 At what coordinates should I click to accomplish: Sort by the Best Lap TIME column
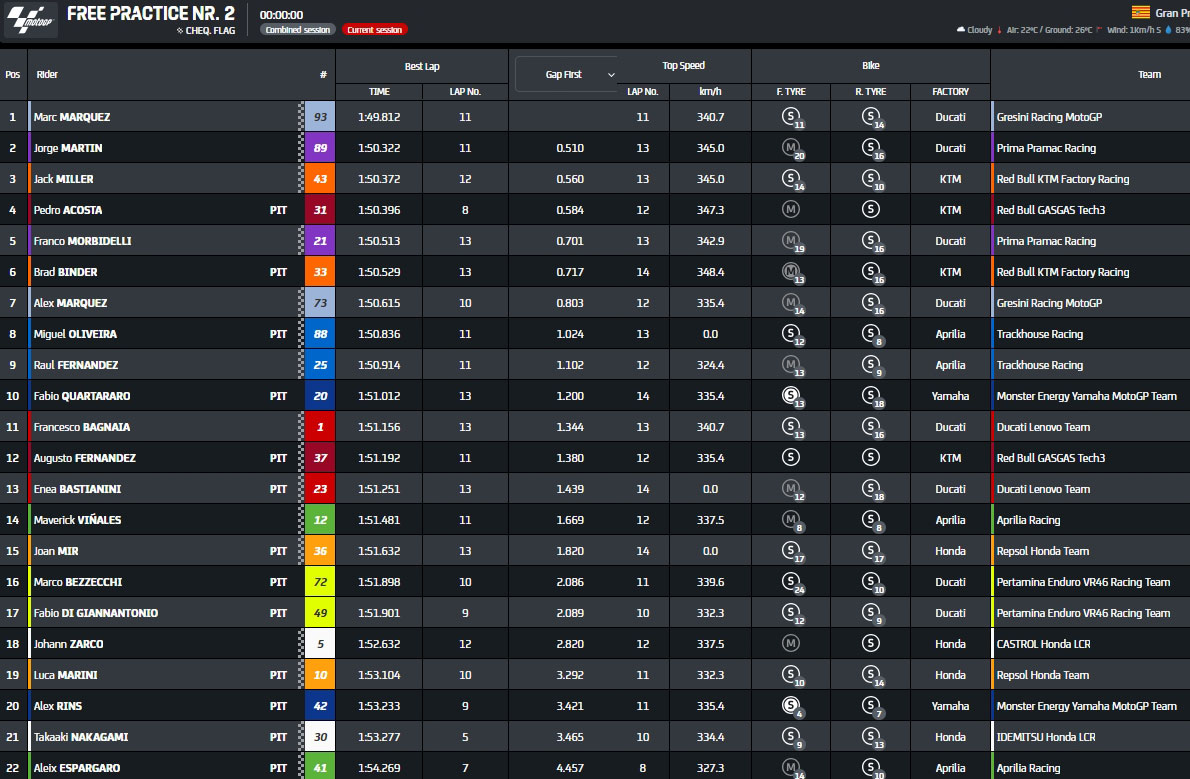coord(379,91)
